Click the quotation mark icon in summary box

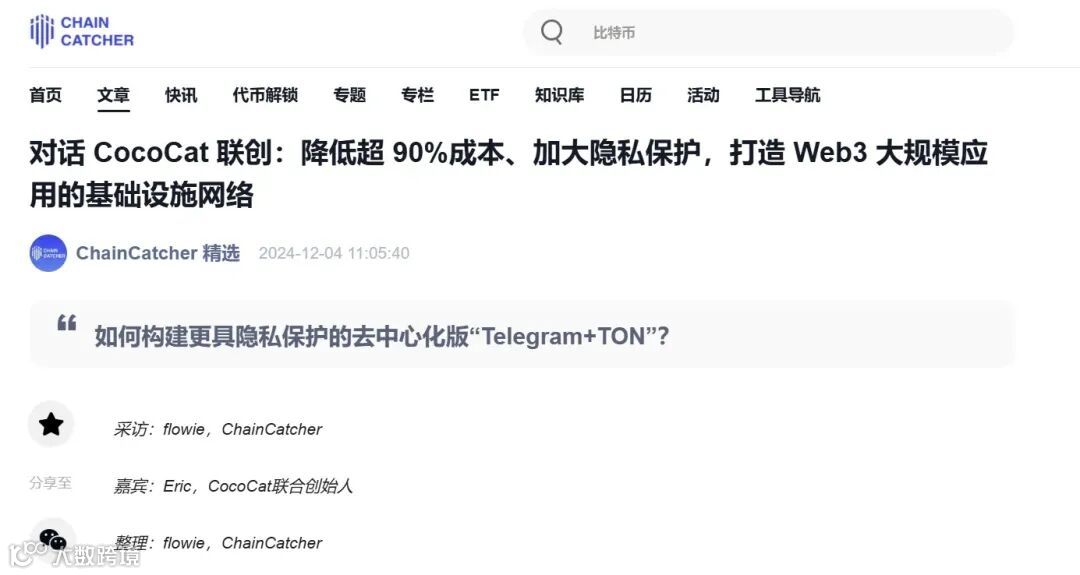pos(67,322)
